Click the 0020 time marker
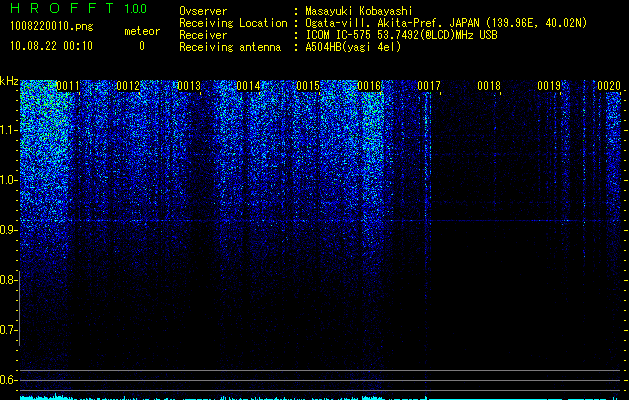Image resolution: width=629 pixels, height=400 pixels. click(x=609, y=86)
